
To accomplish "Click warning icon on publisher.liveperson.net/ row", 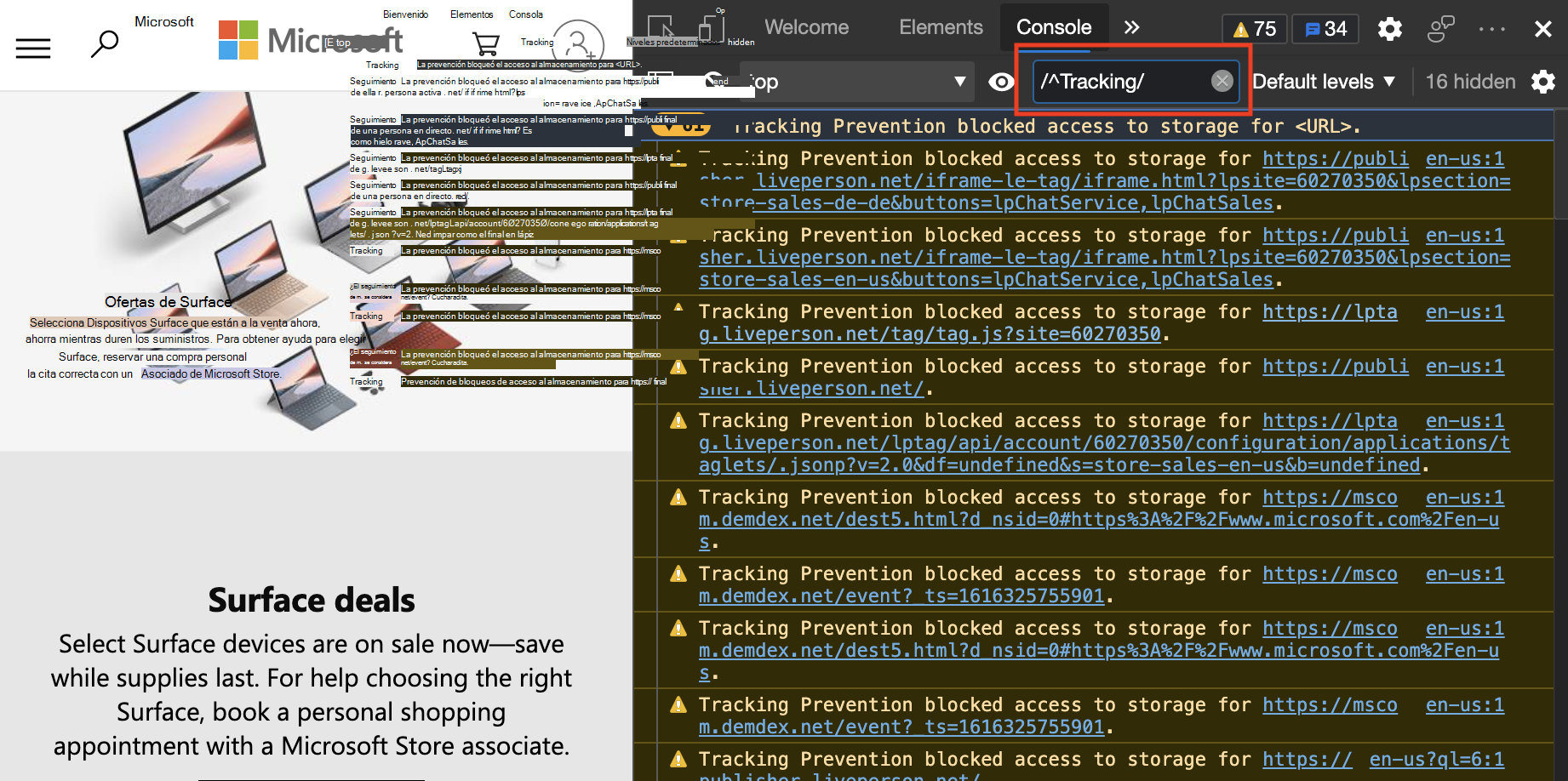I will [678, 367].
